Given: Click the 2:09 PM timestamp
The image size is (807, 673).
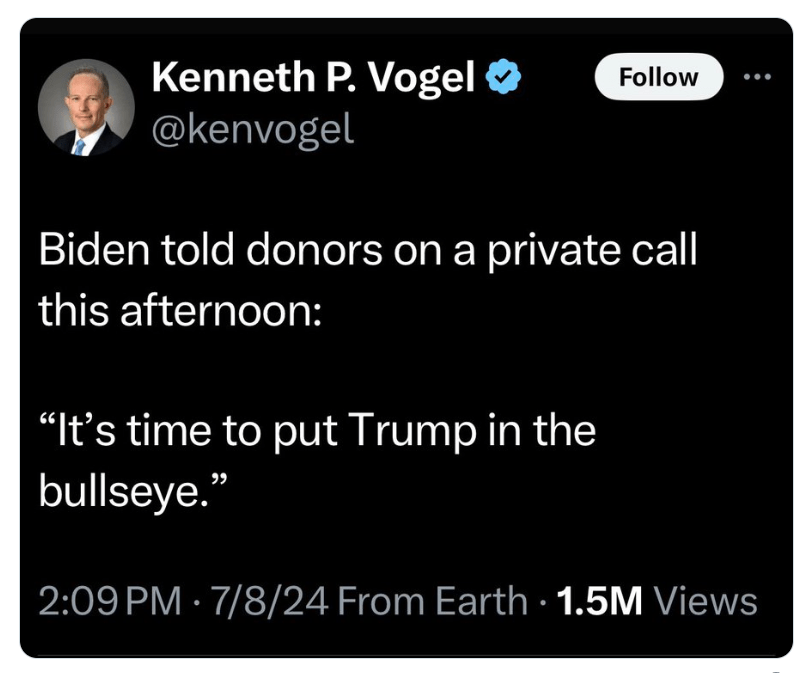Looking at the screenshot, I should tap(110, 601).
